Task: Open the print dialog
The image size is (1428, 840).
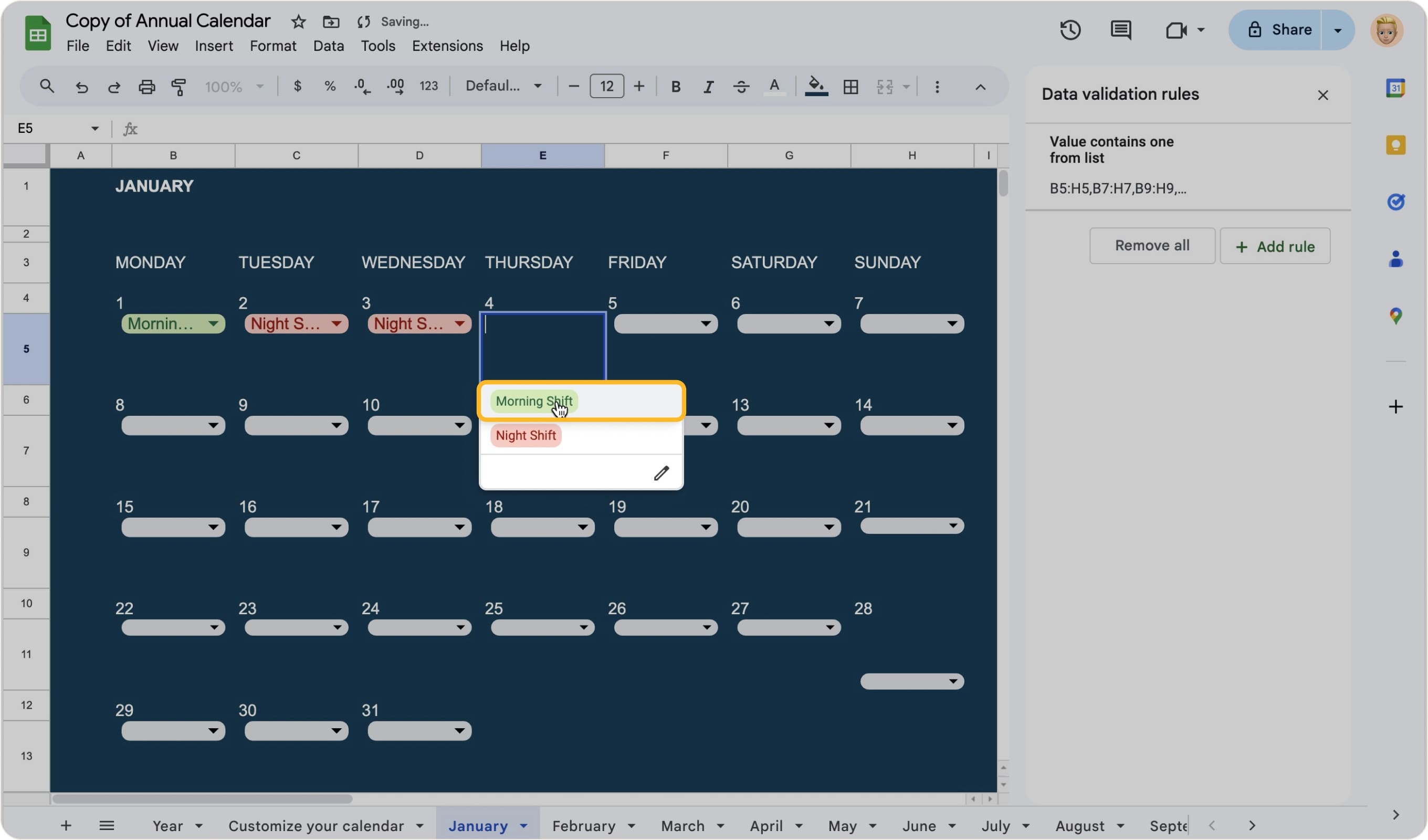Action: (147, 86)
